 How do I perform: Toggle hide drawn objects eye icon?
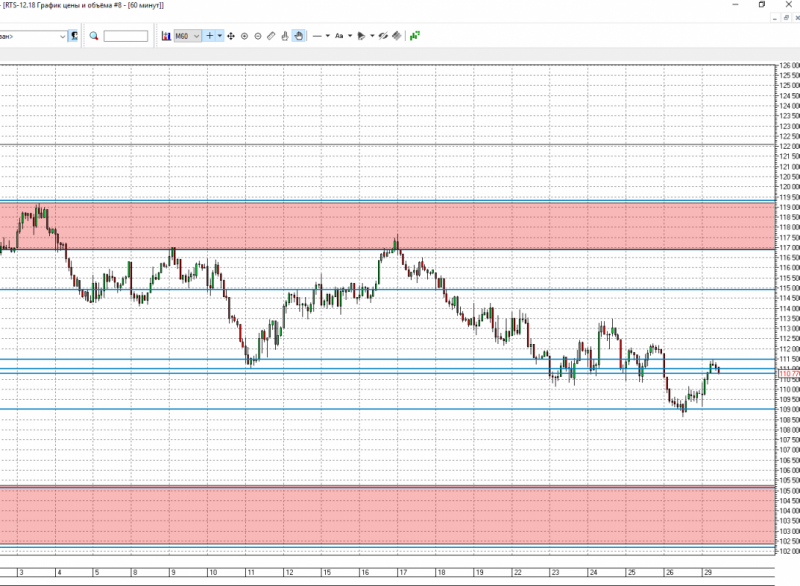(383, 36)
